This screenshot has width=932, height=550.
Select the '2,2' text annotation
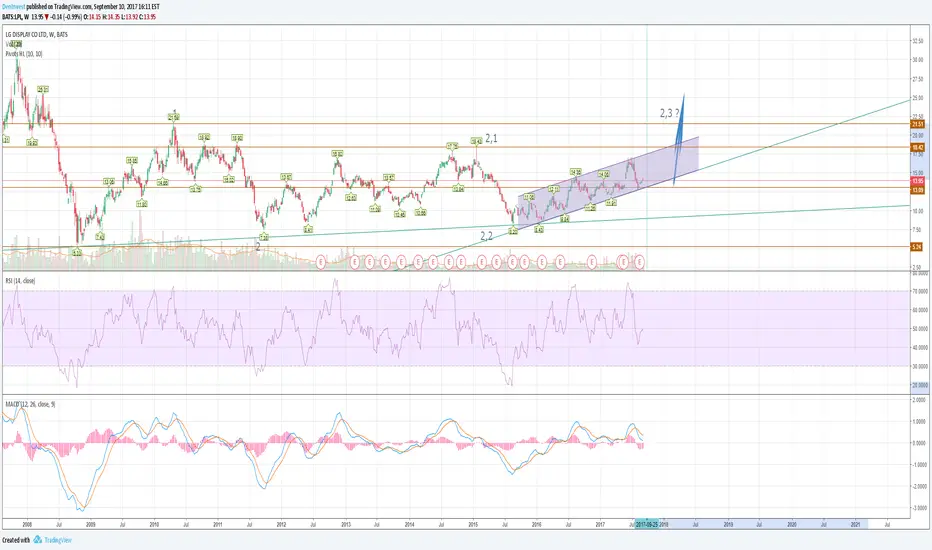point(486,236)
